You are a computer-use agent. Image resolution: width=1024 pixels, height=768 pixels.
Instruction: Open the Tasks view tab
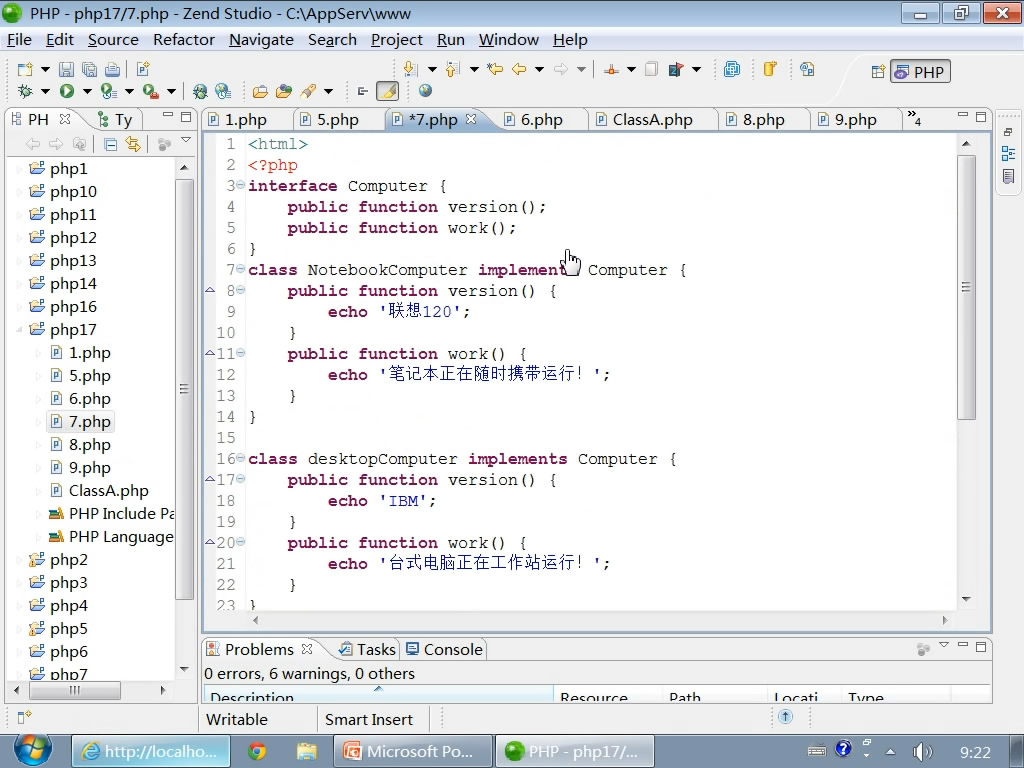click(x=367, y=649)
